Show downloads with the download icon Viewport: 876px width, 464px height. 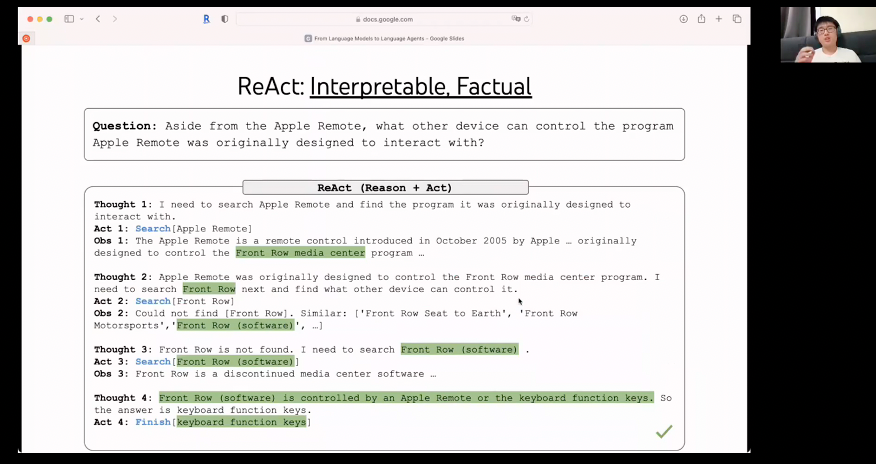[683, 19]
